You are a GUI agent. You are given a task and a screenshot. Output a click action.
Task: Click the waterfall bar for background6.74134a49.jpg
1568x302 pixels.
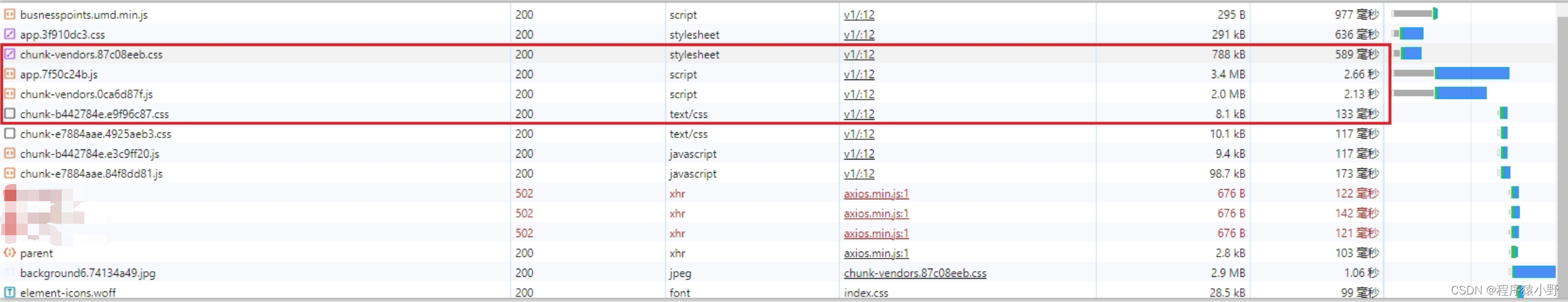pos(1533,272)
